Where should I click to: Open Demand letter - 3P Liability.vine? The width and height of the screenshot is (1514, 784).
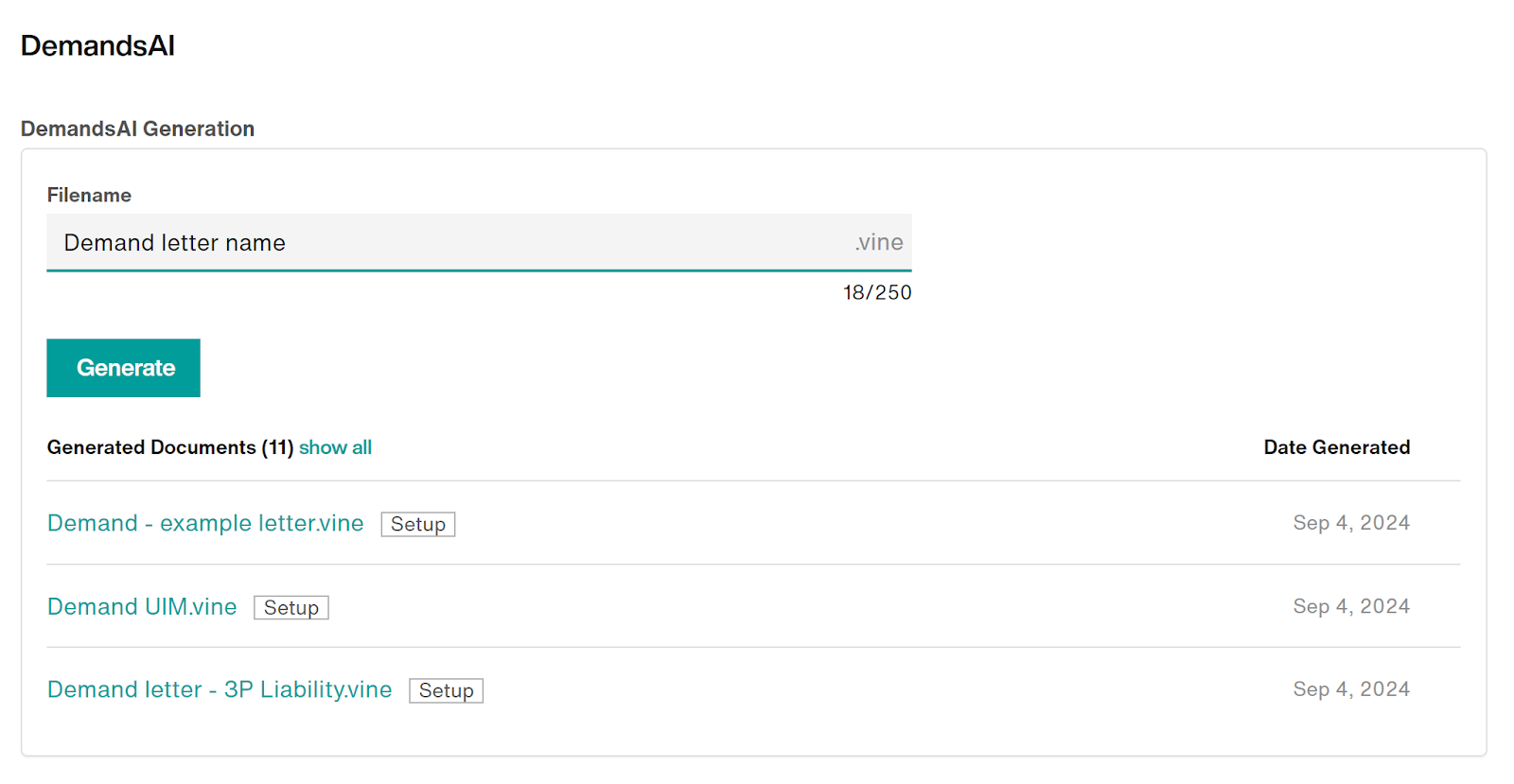(220, 689)
